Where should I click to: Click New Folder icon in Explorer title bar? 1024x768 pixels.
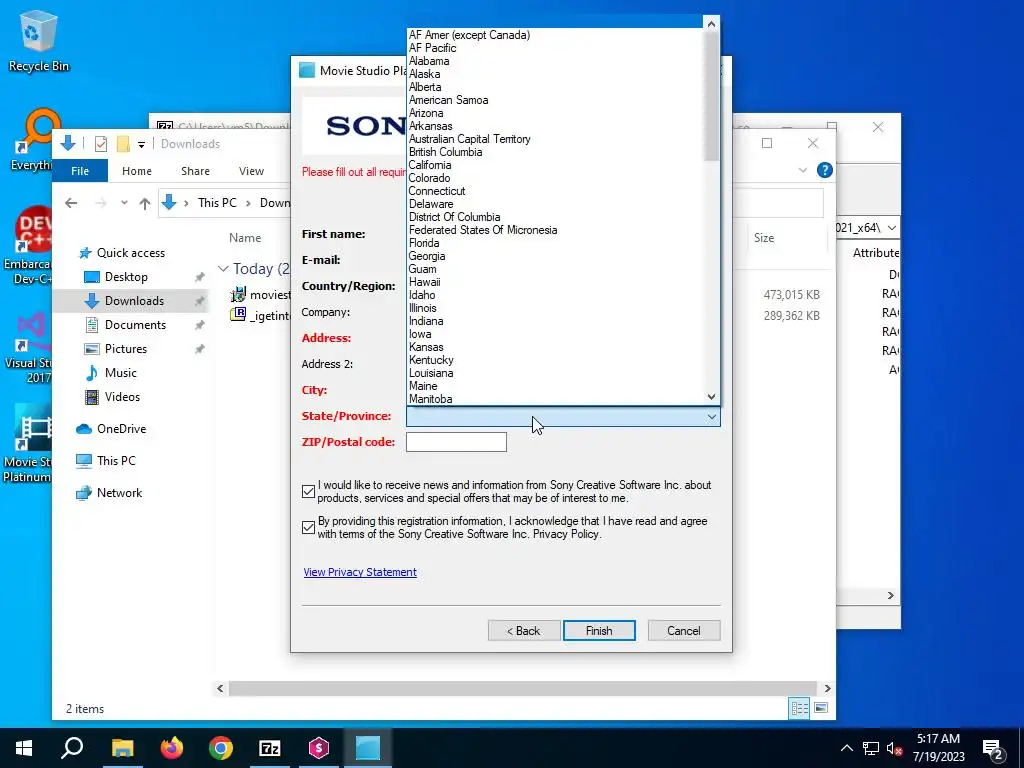[123, 144]
